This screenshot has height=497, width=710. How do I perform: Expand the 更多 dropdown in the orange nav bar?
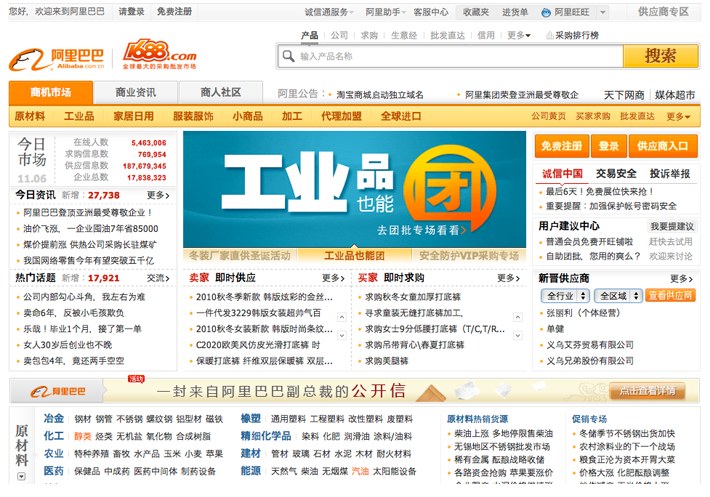point(678,116)
